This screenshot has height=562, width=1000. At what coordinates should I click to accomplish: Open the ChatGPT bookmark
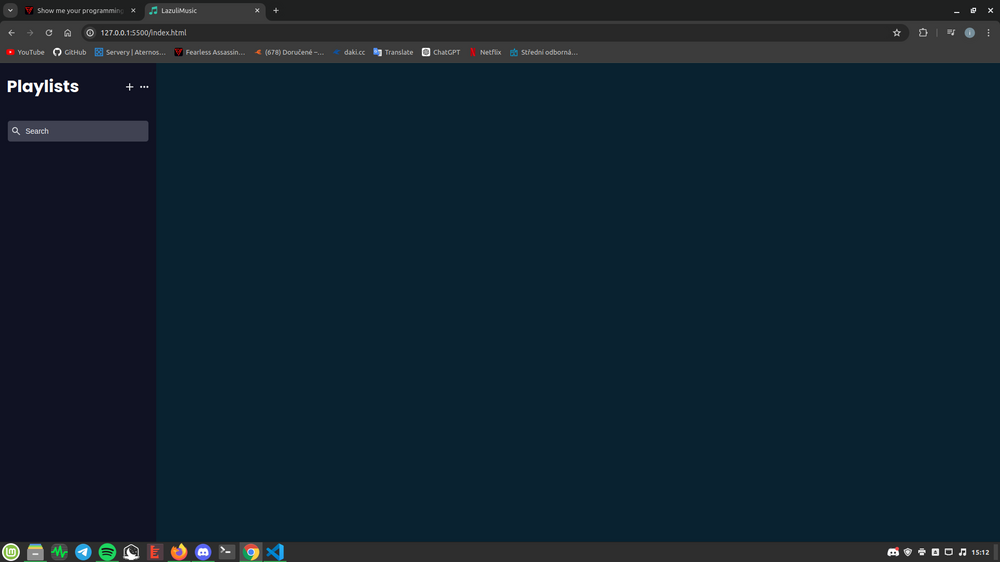pos(441,52)
